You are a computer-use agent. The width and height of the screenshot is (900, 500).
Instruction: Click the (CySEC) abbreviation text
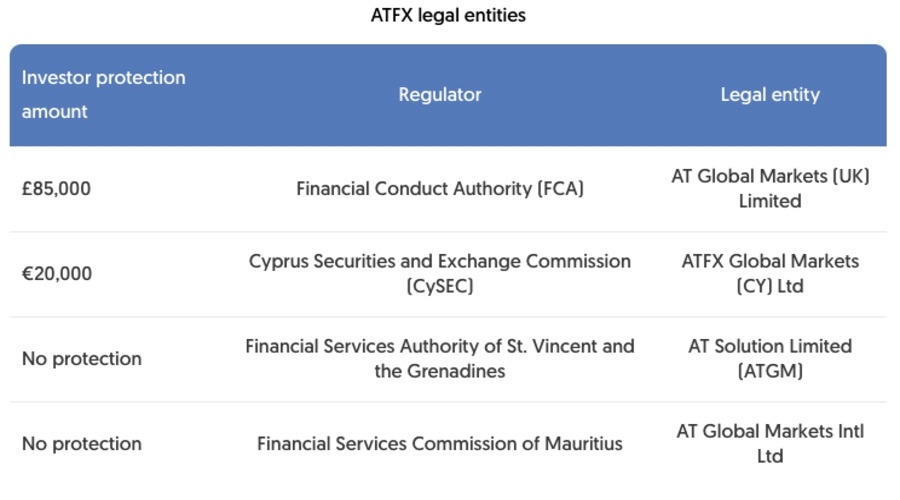coord(440,287)
